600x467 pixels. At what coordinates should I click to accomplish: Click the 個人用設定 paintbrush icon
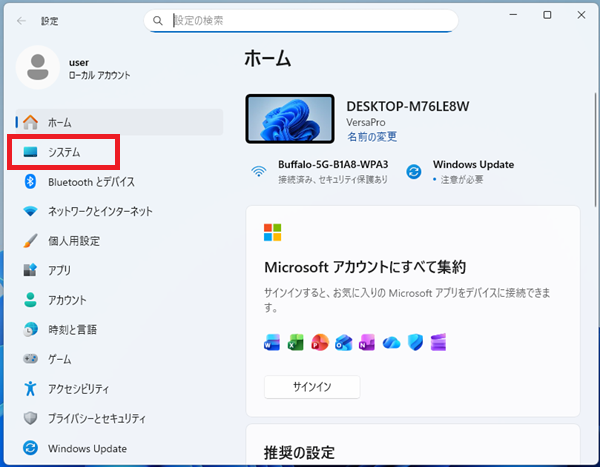tap(30, 241)
